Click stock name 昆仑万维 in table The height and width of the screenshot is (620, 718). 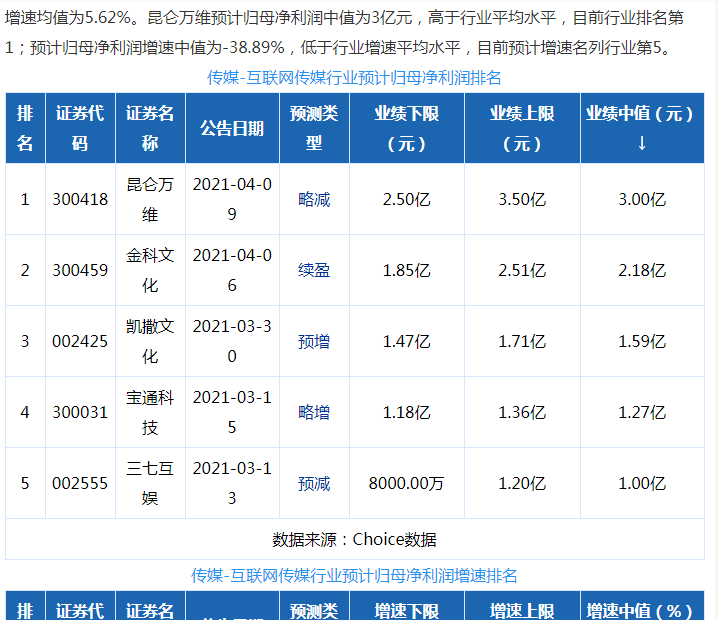[150, 200]
